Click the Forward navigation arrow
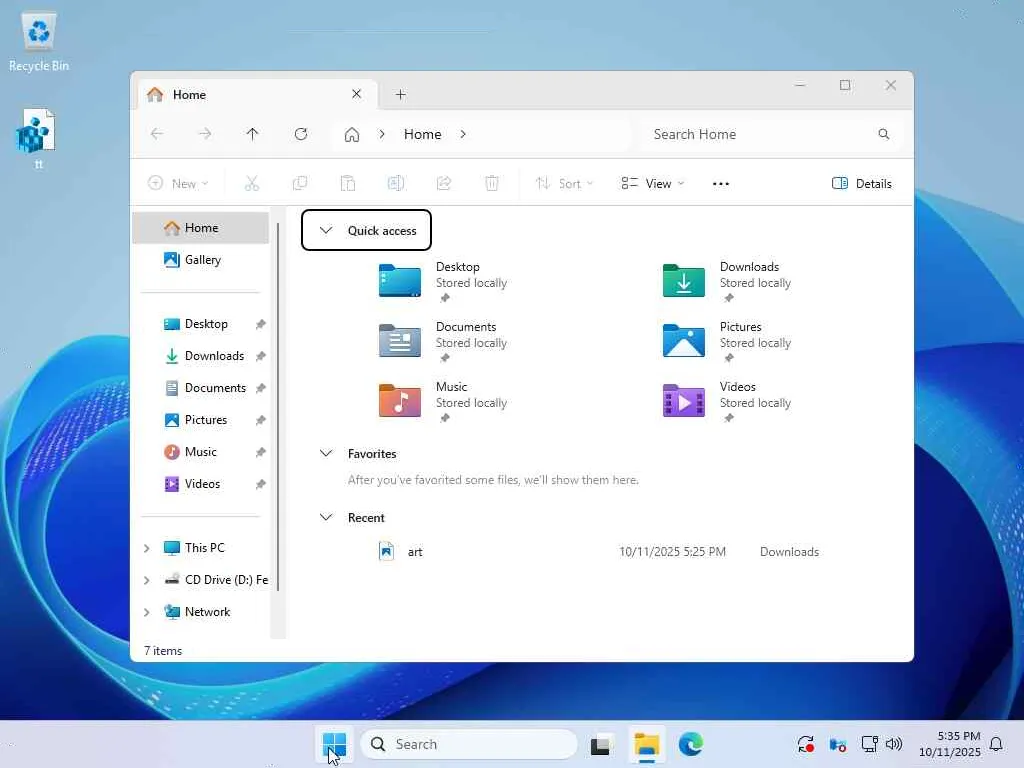1024x768 pixels. click(205, 134)
